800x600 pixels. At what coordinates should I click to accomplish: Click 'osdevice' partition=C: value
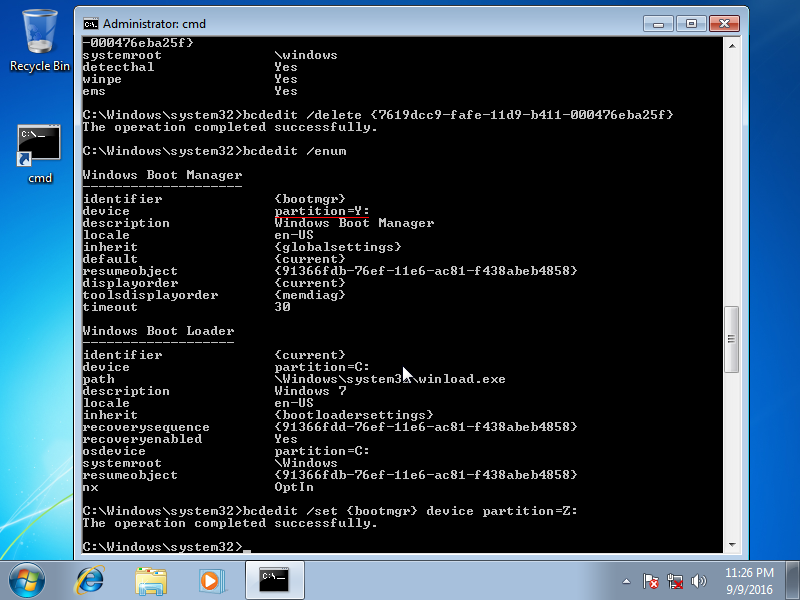tap(321, 451)
